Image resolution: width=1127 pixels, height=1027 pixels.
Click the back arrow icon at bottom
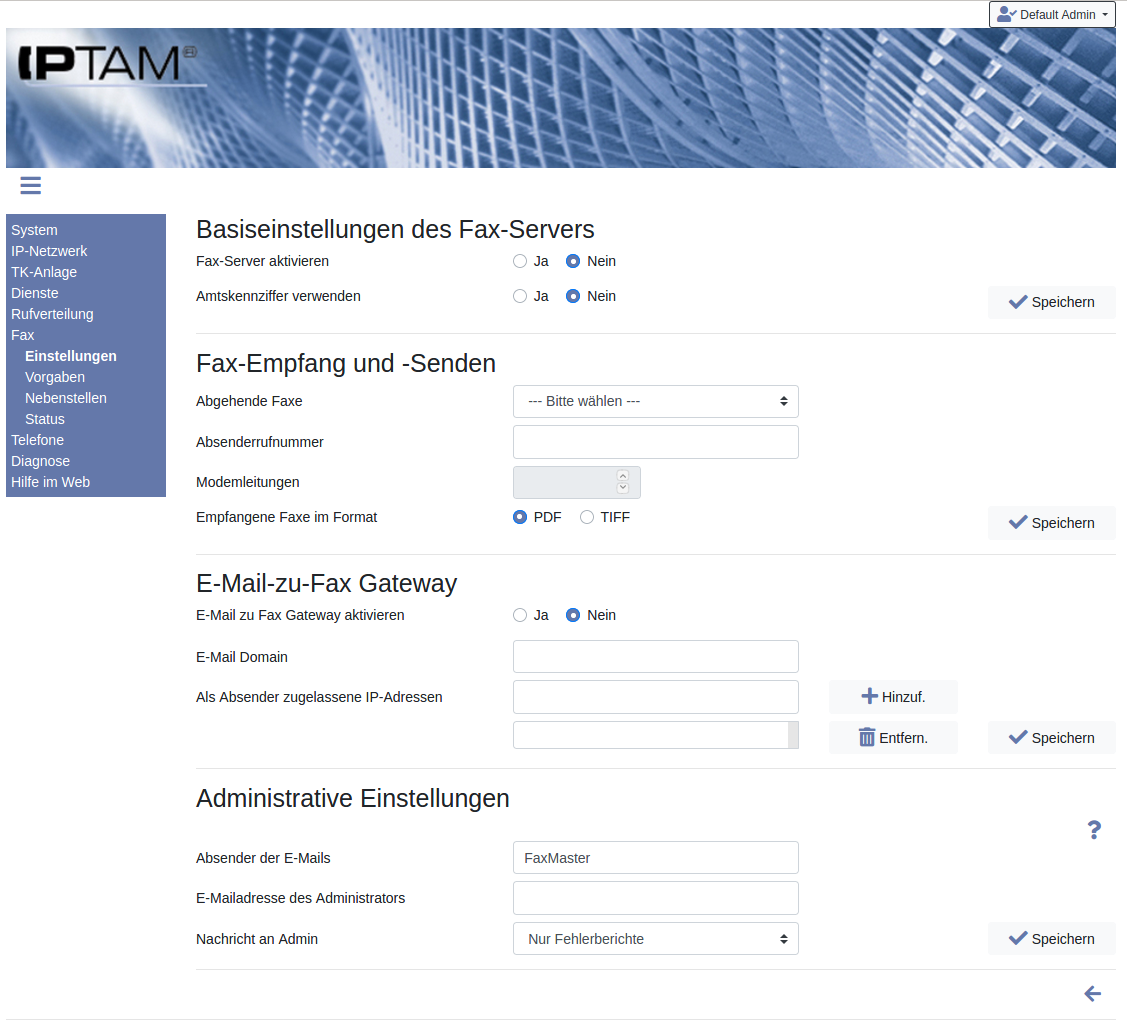1092,993
